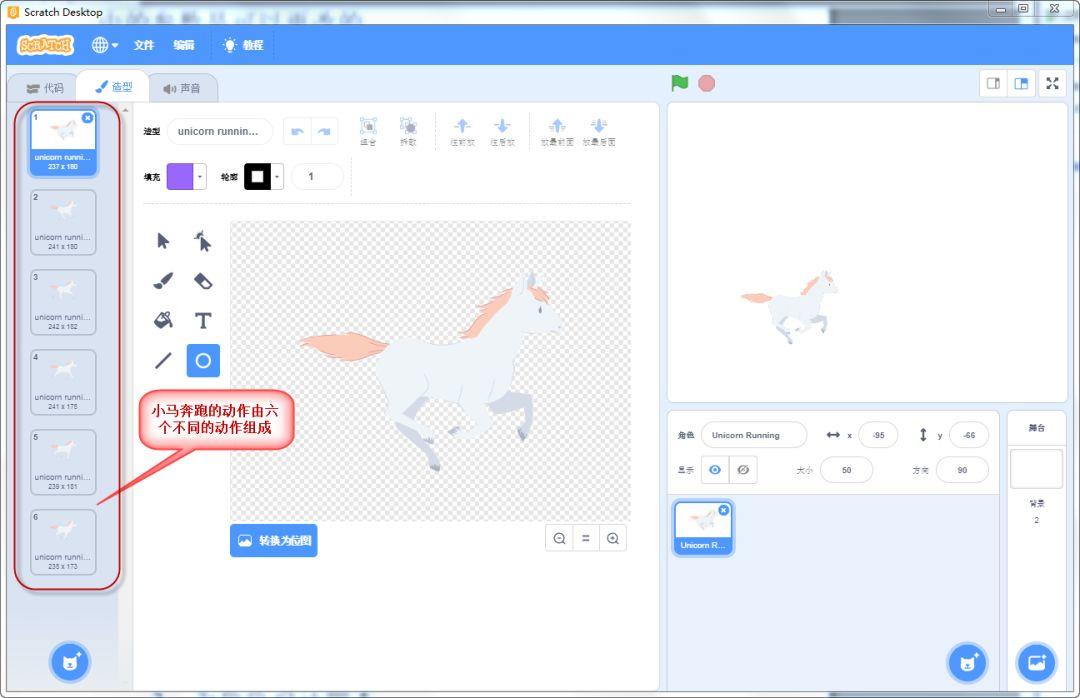Switch to large stage layout
Image resolution: width=1080 pixels, height=698 pixels.
[x=1021, y=83]
